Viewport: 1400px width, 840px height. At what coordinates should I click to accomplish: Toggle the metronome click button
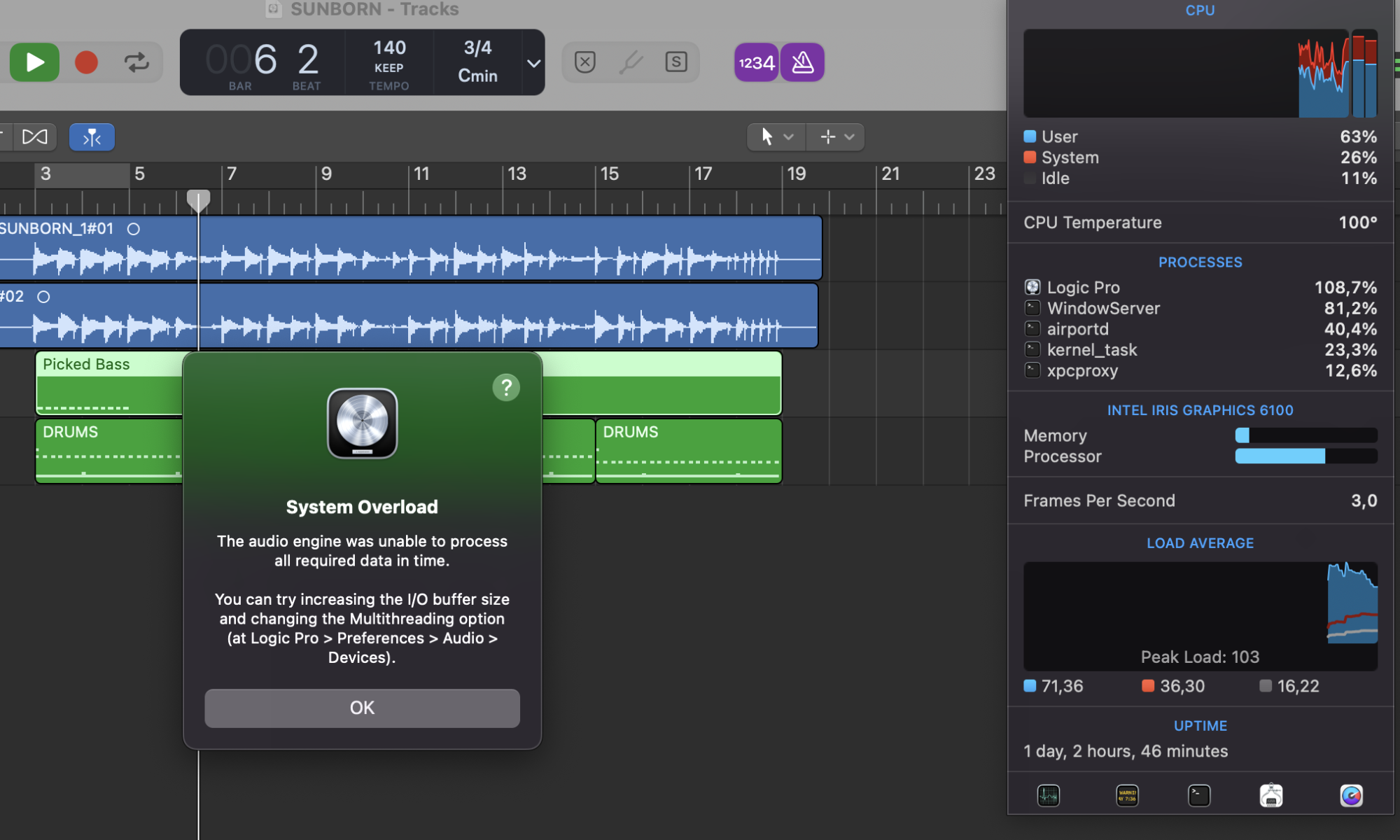coord(802,62)
